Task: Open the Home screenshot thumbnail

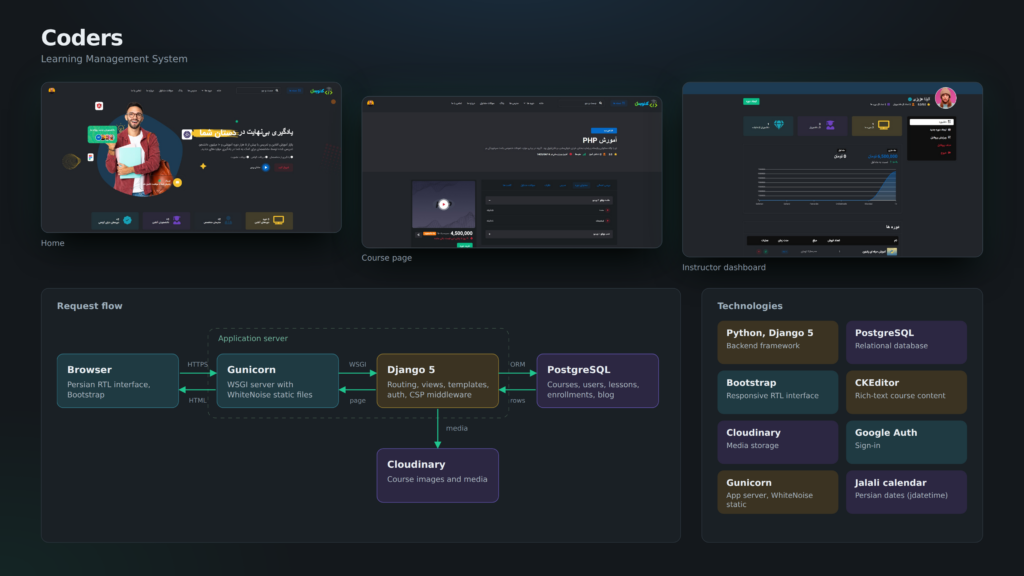Action: pyautogui.click(x=191, y=157)
